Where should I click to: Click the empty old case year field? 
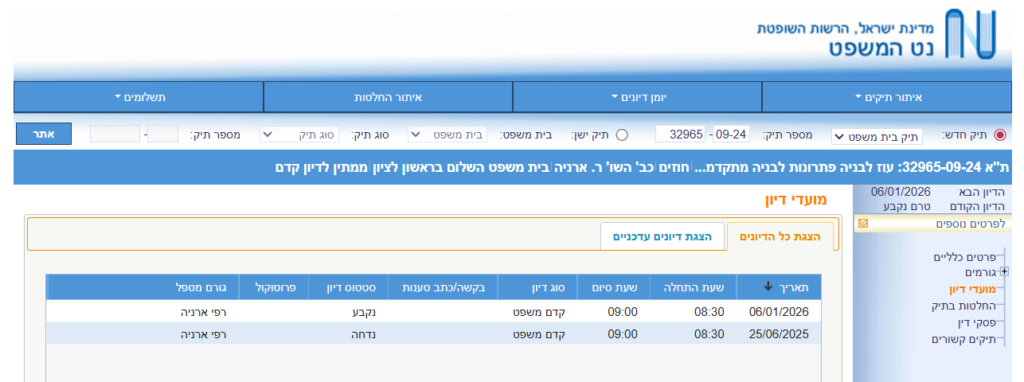[162, 134]
